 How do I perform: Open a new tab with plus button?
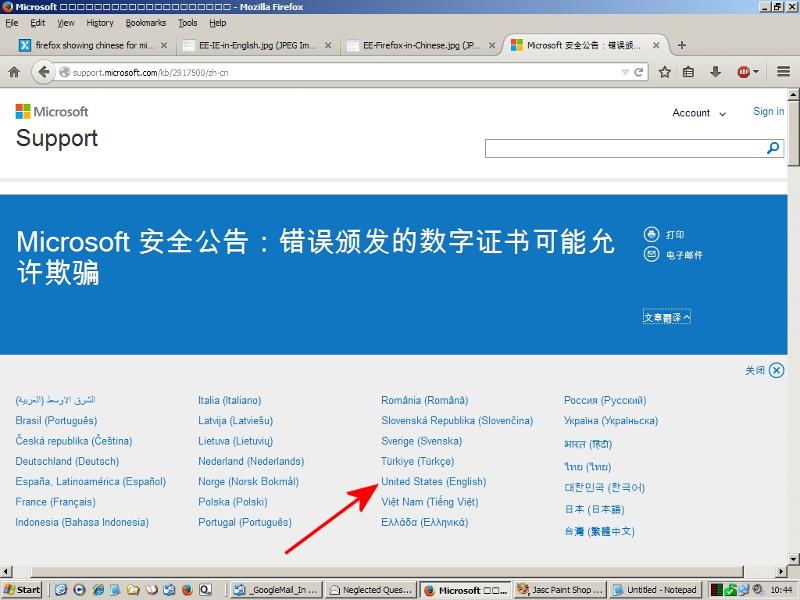pos(682,45)
